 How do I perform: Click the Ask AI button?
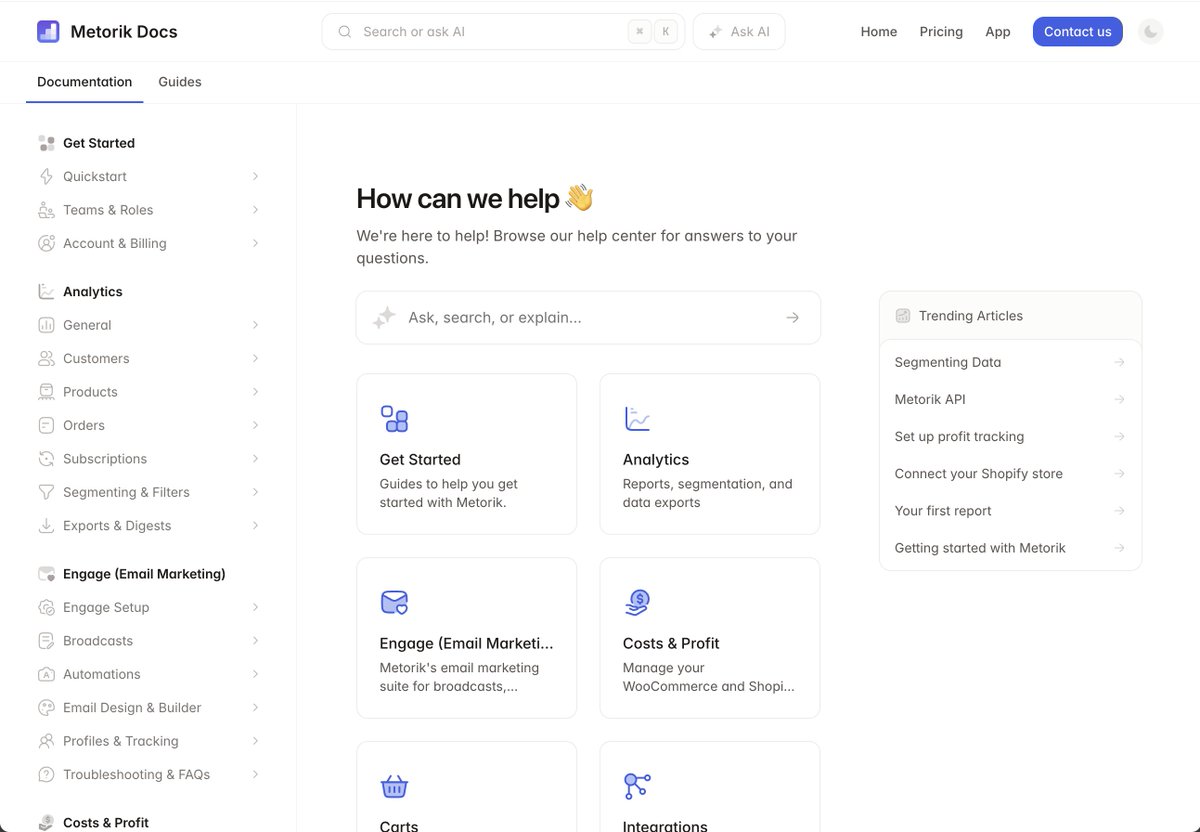[739, 32]
